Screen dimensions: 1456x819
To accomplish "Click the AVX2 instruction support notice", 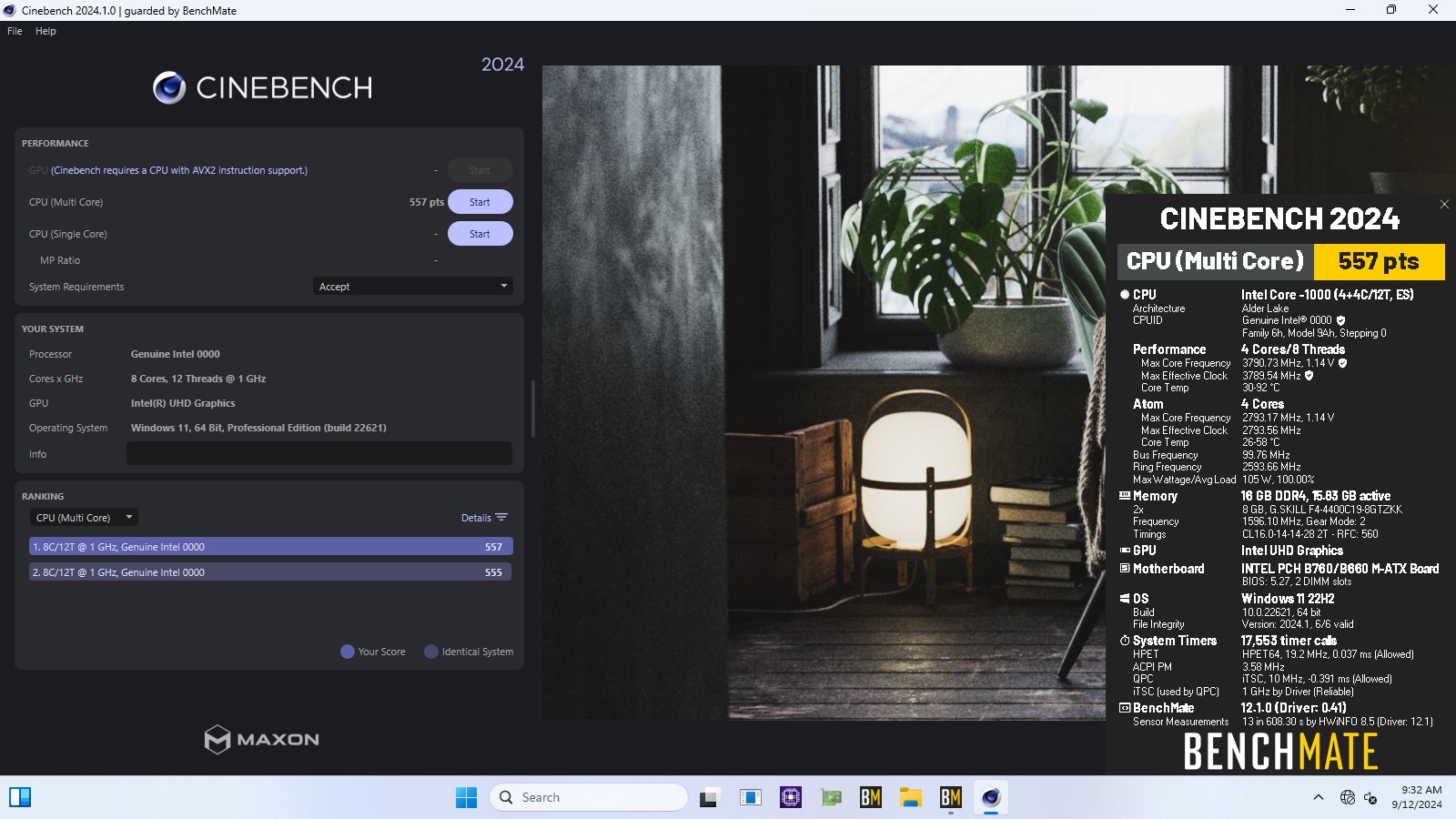I will tap(179, 170).
